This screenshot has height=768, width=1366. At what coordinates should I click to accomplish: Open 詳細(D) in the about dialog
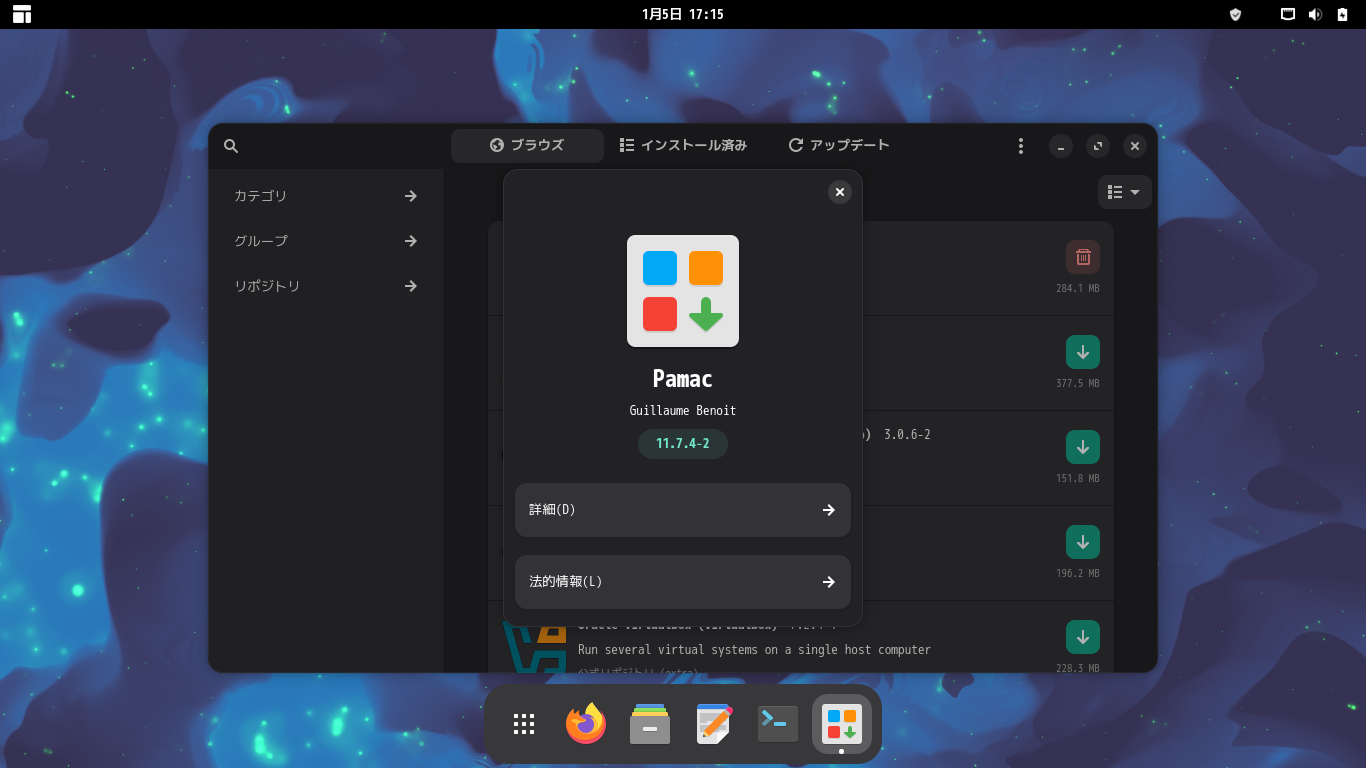tap(683, 510)
